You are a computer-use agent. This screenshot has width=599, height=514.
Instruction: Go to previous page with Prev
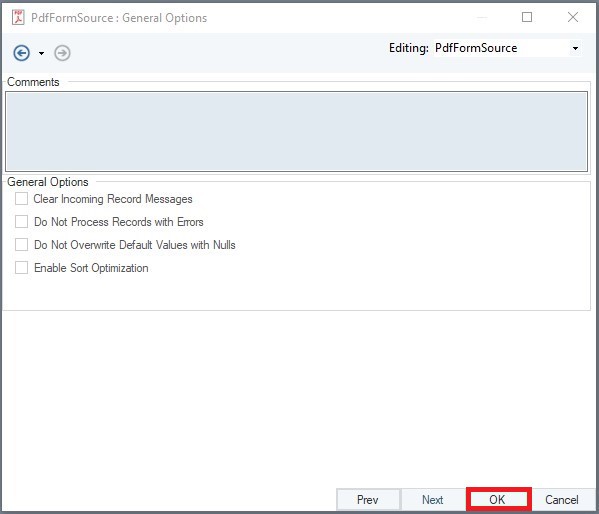[x=368, y=499]
